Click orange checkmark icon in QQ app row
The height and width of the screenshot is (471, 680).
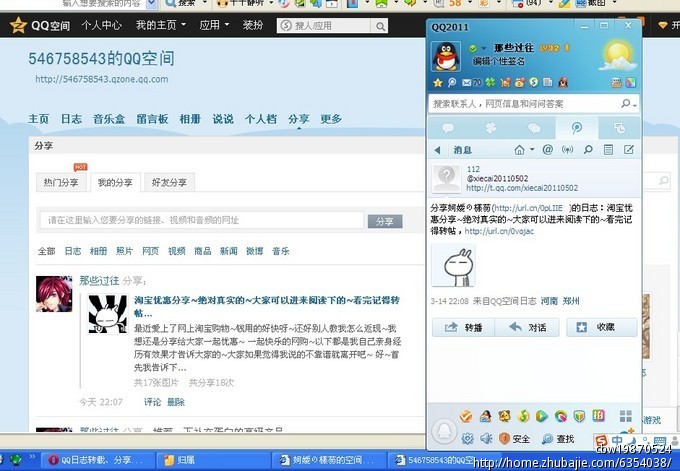tap(466, 416)
